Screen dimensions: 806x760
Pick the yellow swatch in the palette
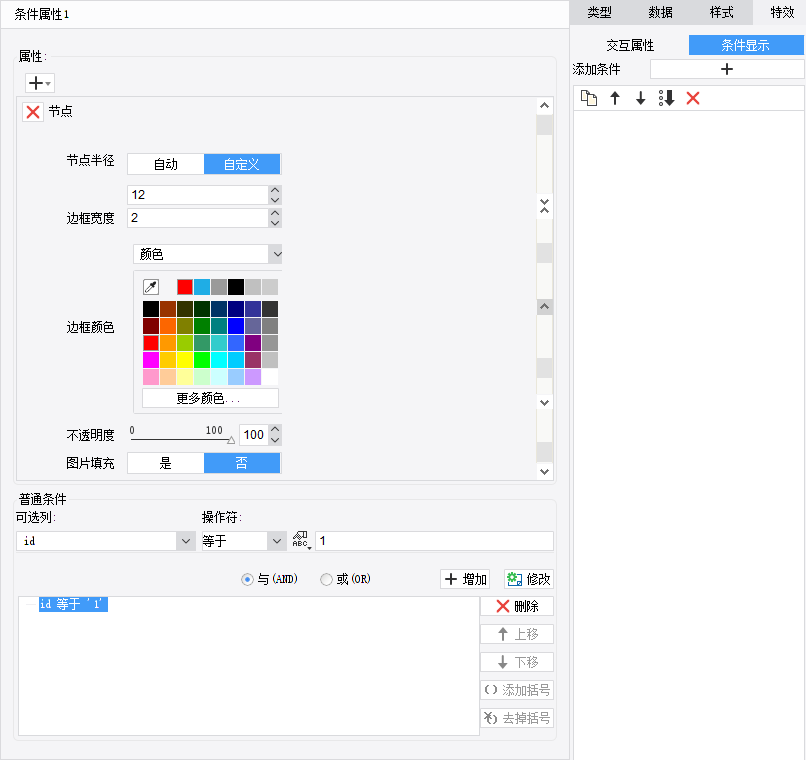pyautogui.click(x=185, y=360)
